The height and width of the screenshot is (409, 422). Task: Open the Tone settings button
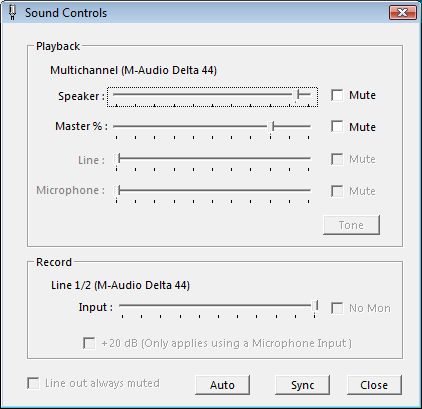tap(352, 225)
